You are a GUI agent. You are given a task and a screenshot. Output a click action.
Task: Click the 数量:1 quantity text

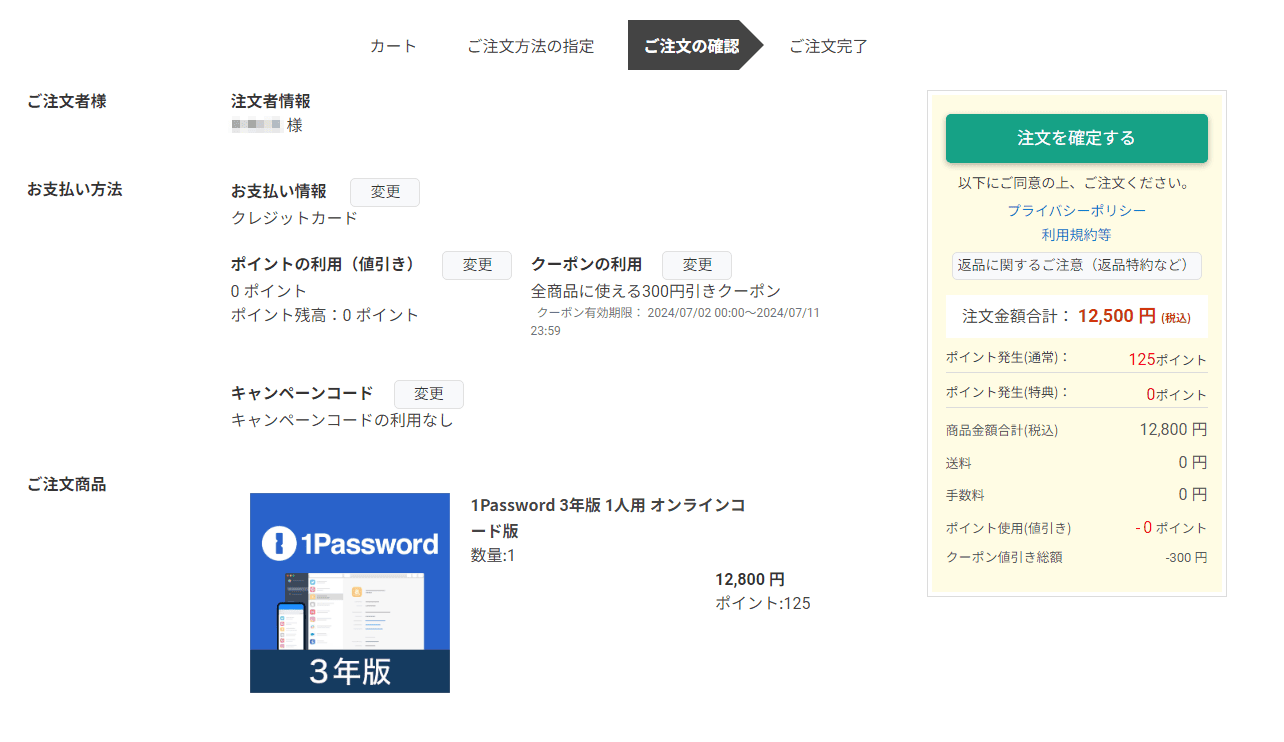tap(493, 555)
